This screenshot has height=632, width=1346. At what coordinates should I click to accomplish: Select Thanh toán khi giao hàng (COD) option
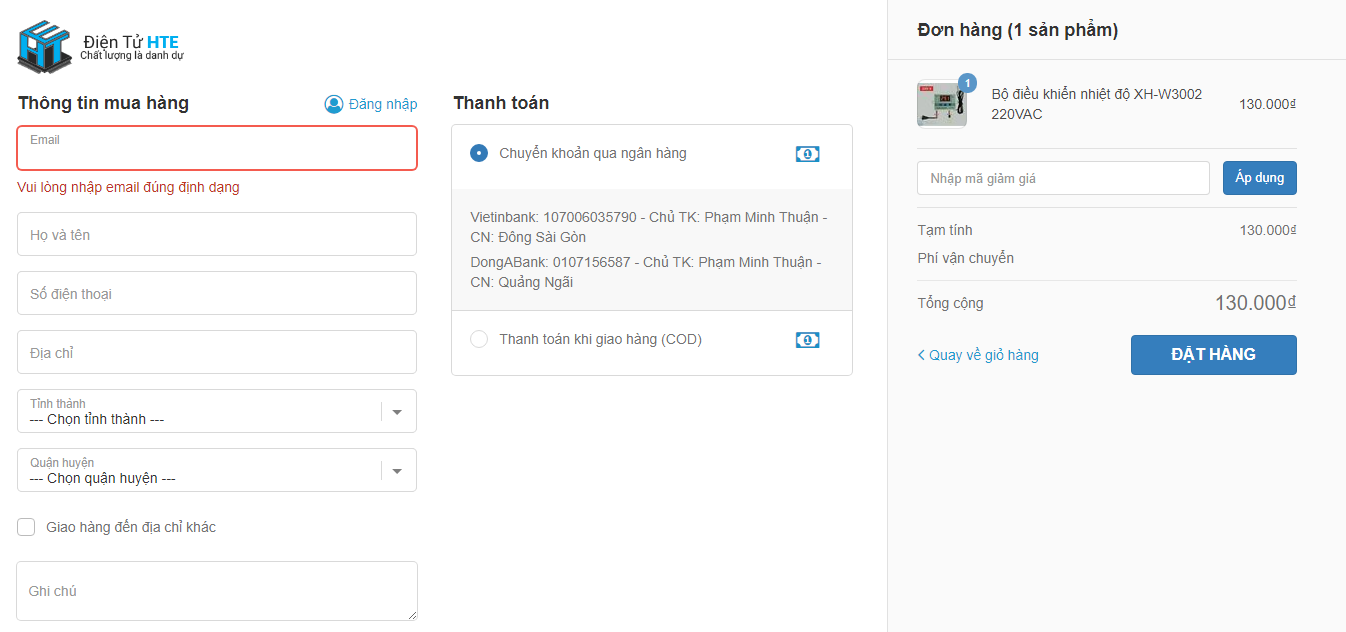tap(479, 339)
